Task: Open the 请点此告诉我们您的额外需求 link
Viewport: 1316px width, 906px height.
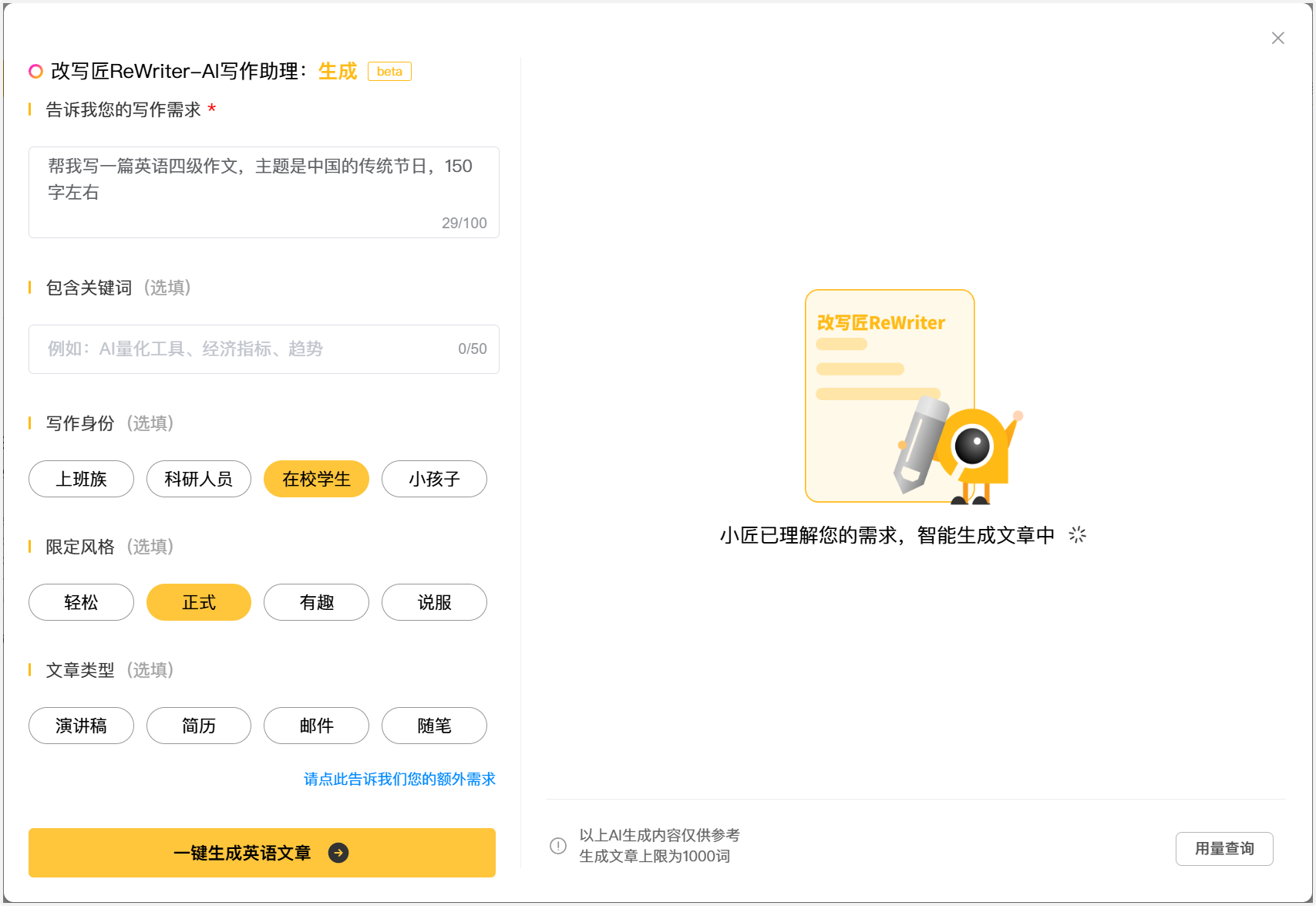Action: click(399, 779)
